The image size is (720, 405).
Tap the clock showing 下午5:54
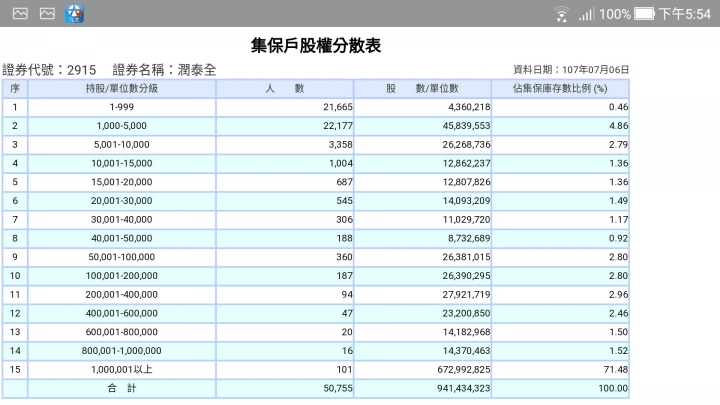[x=685, y=14]
